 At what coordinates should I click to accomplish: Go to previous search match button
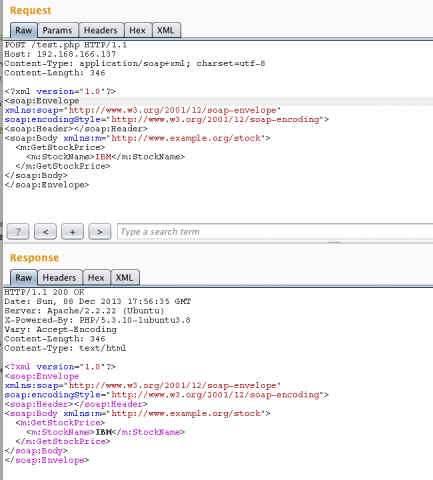(x=45, y=232)
